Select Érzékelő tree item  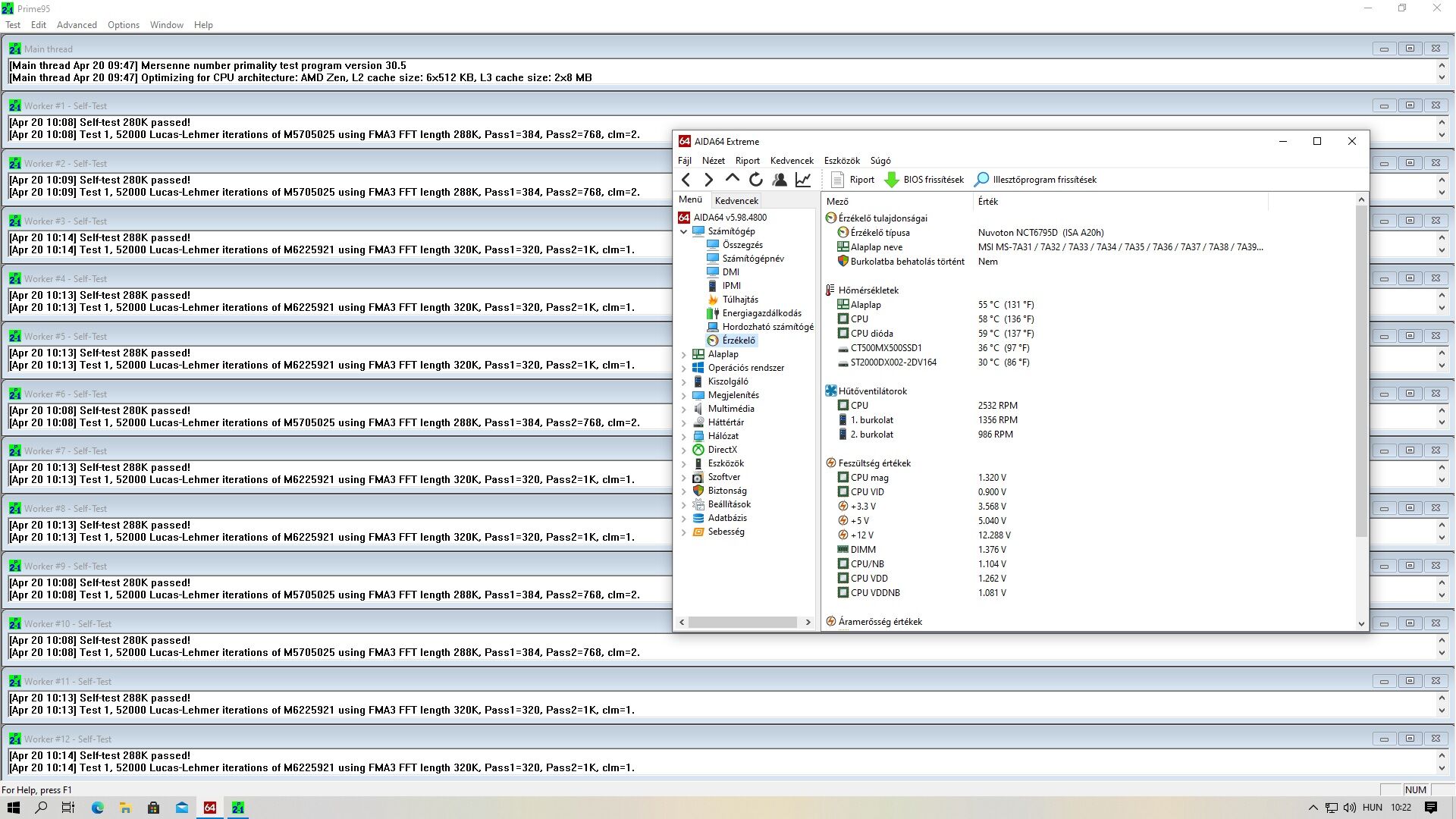click(731, 340)
